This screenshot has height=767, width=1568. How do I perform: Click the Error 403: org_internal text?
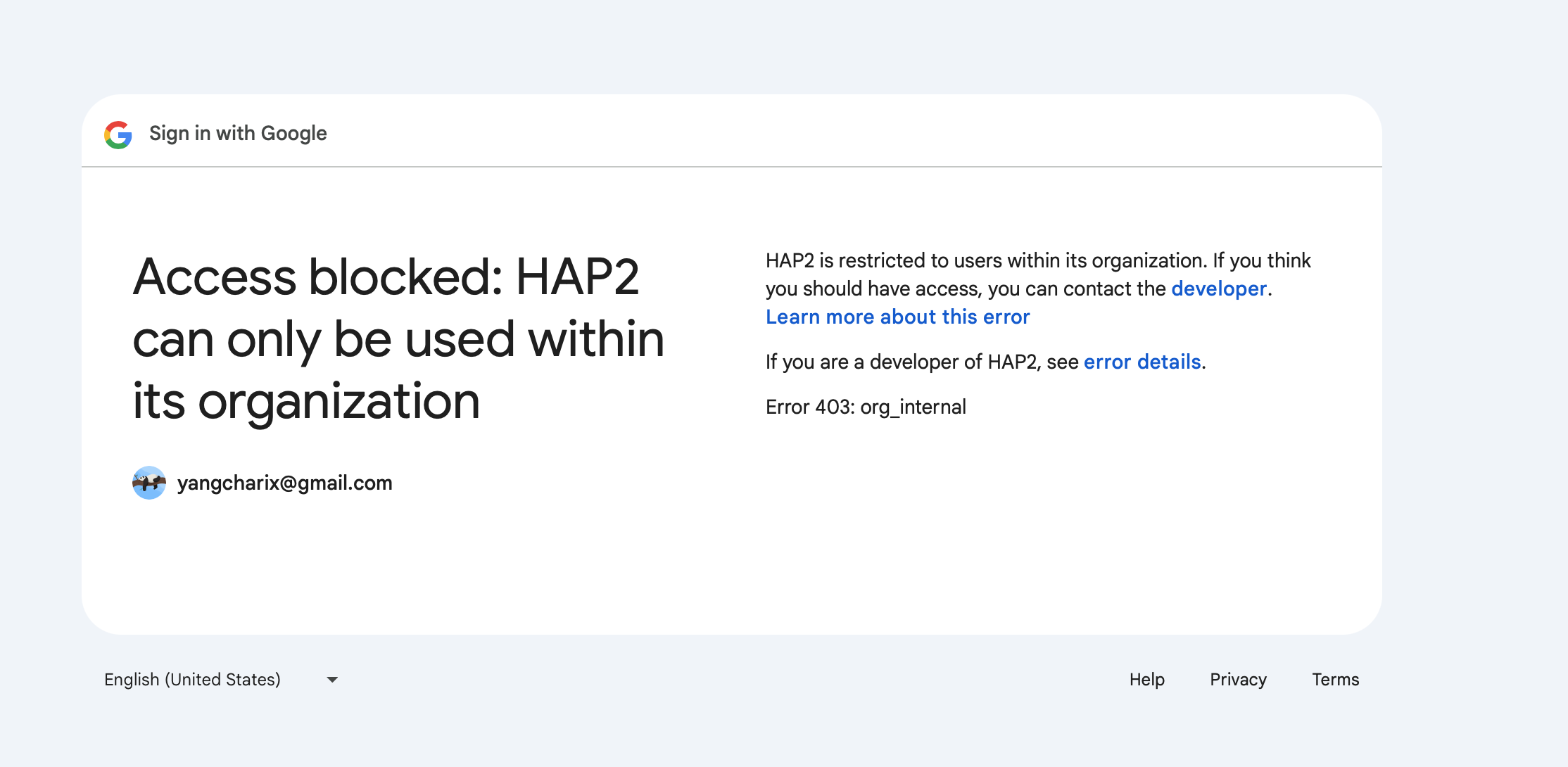[x=866, y=407]
